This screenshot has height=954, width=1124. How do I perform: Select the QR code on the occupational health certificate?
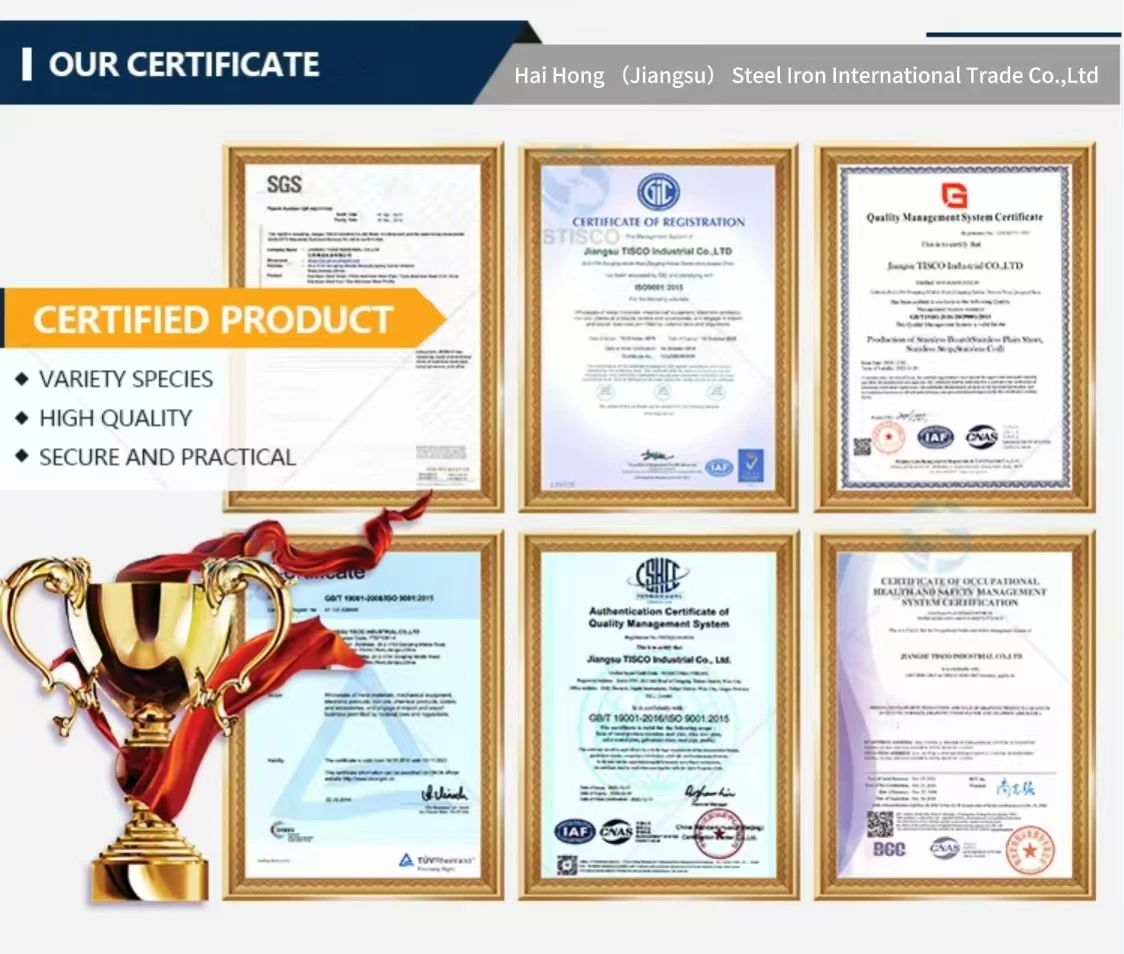(x=881, y=824)
